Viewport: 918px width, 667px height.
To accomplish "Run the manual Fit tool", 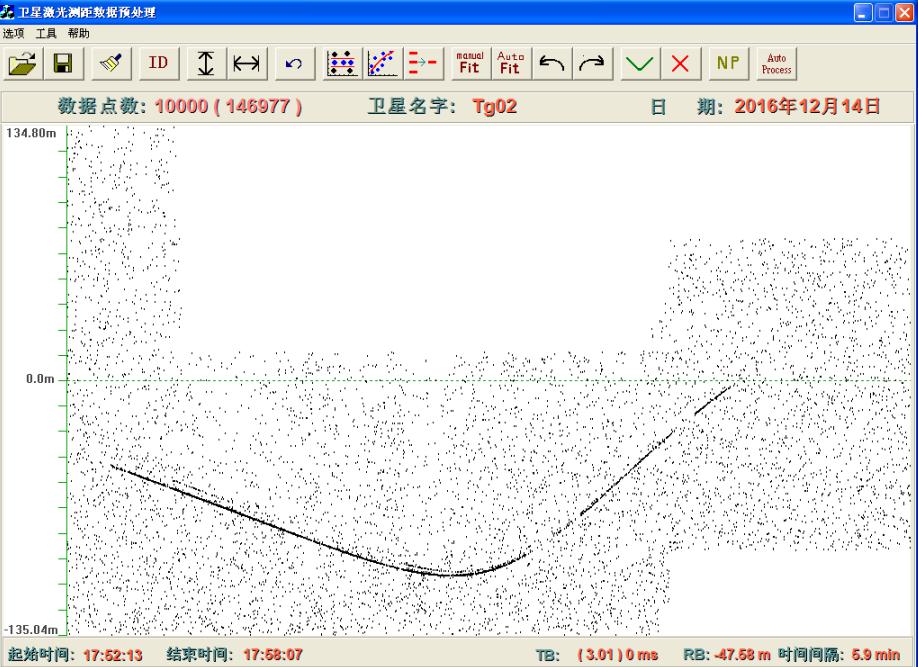I will click(470, 64).
